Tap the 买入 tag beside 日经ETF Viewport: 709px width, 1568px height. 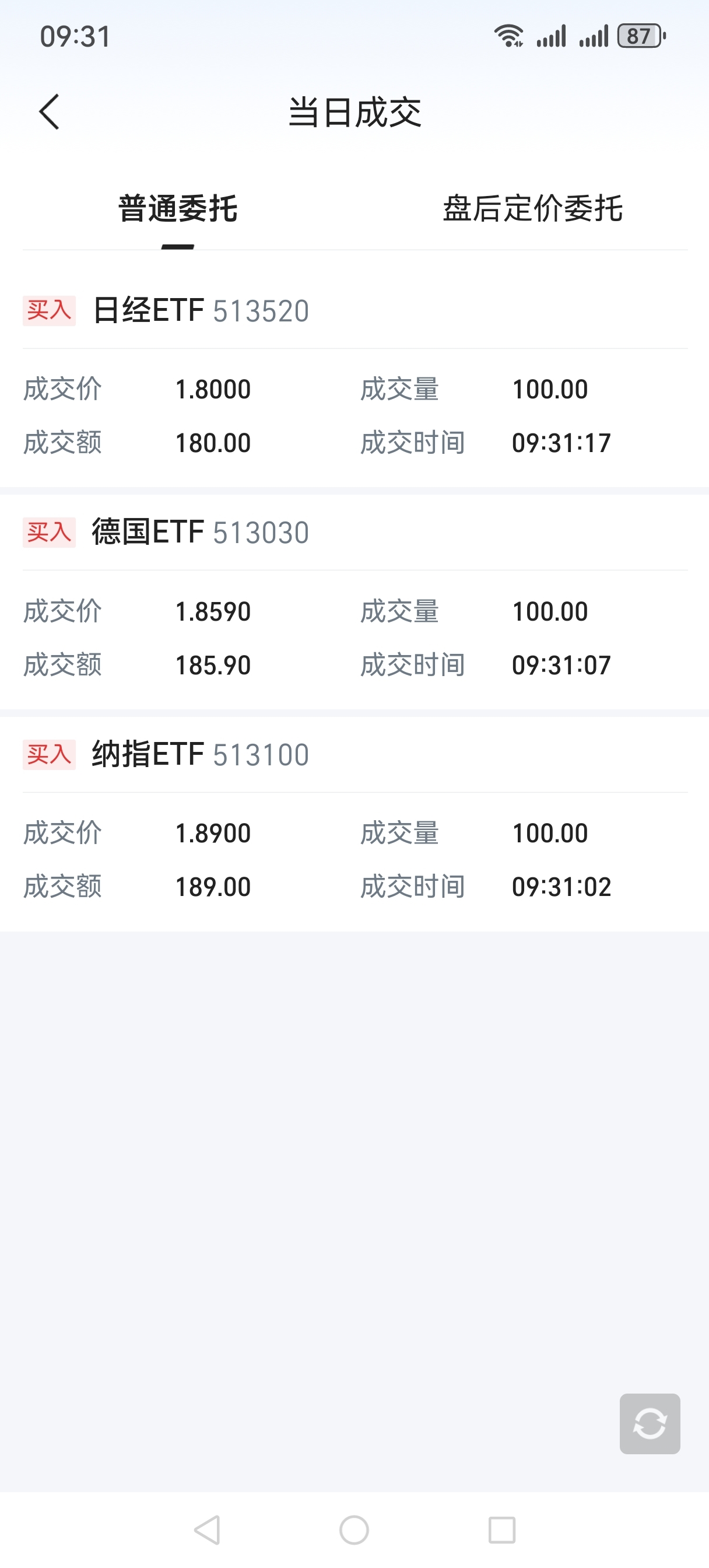[x=50, y=310]
